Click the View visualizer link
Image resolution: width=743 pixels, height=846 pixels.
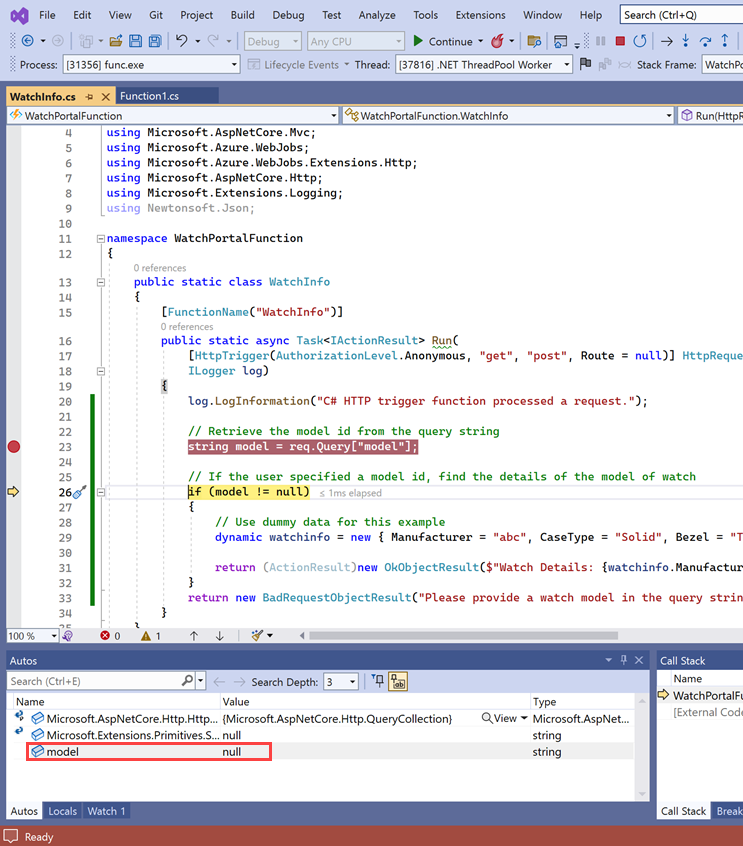[x=500, y=718]
